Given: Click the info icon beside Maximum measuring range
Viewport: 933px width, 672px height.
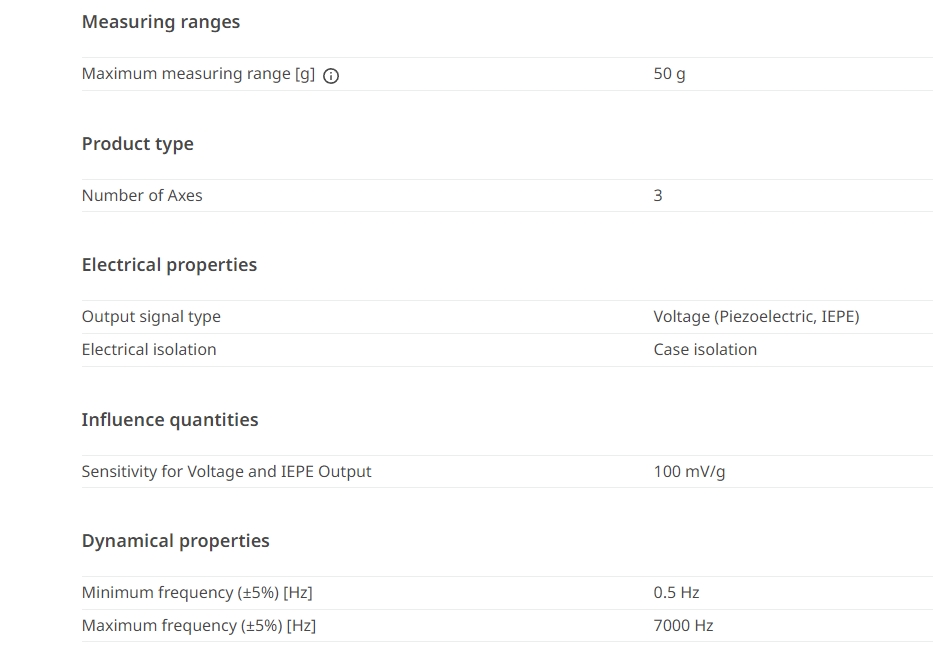Looking at the screenshot, I should (x=331, y=76).
